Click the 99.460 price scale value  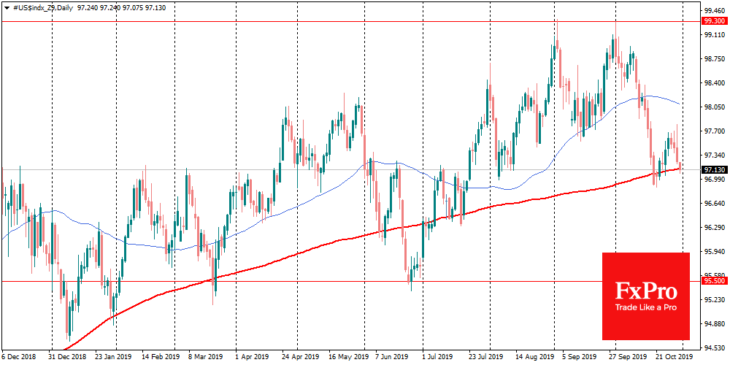pos(714,10)
